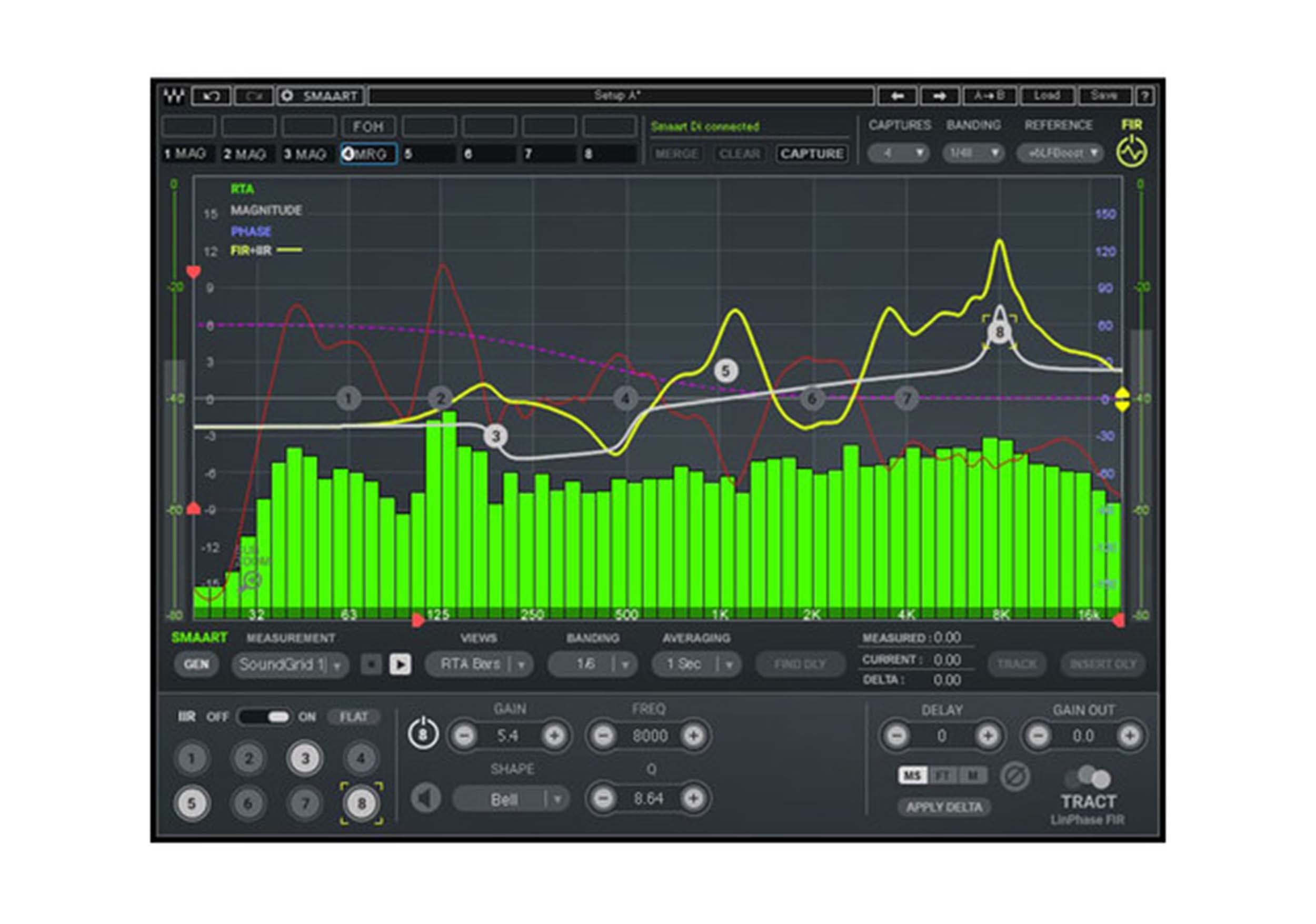Go to previous preset with left arrow
This screenshot has height=924, width=1316.
pyautogui.click(x=897, y=96)
